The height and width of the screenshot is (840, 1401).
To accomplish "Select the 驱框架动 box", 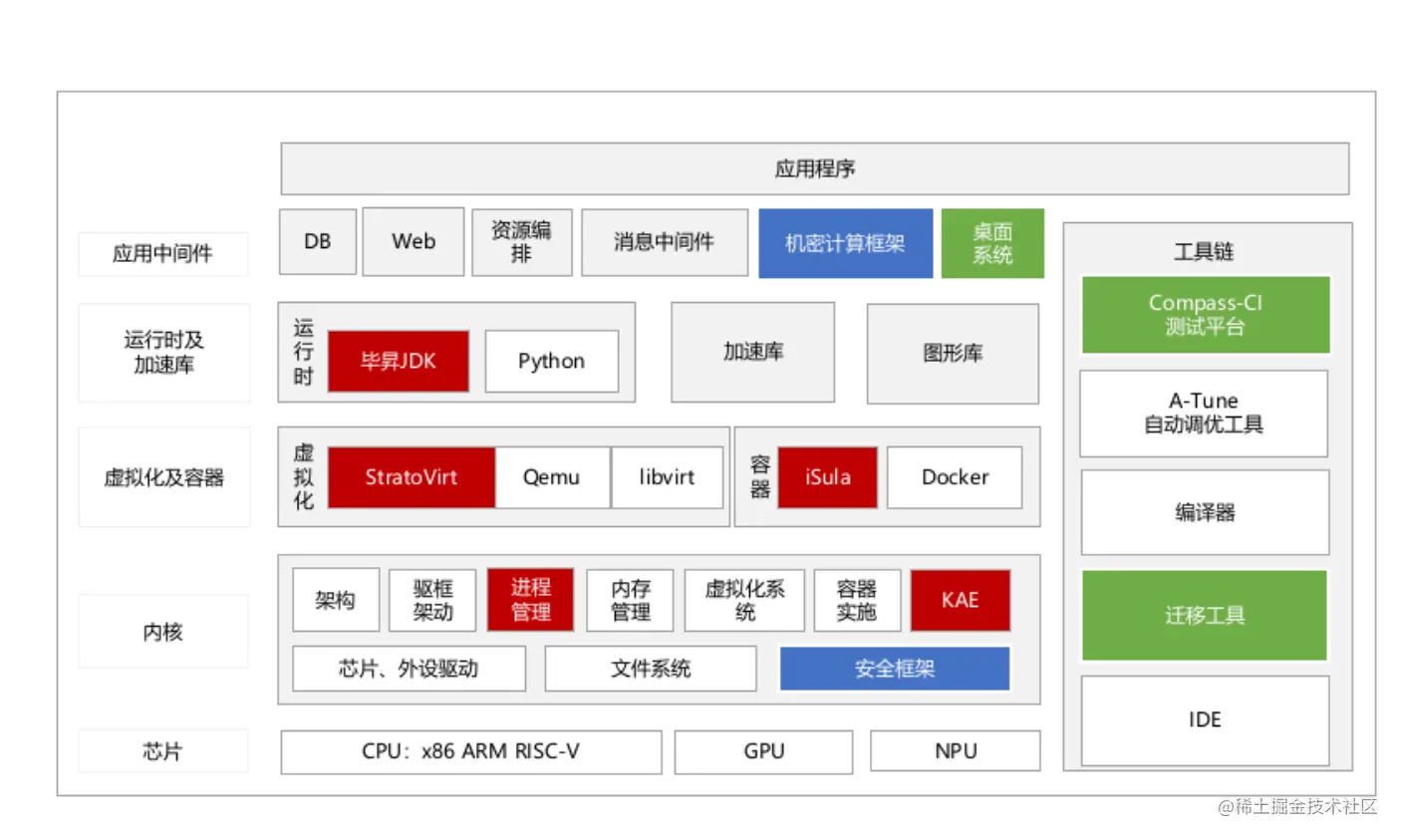I will coord(432,600).
